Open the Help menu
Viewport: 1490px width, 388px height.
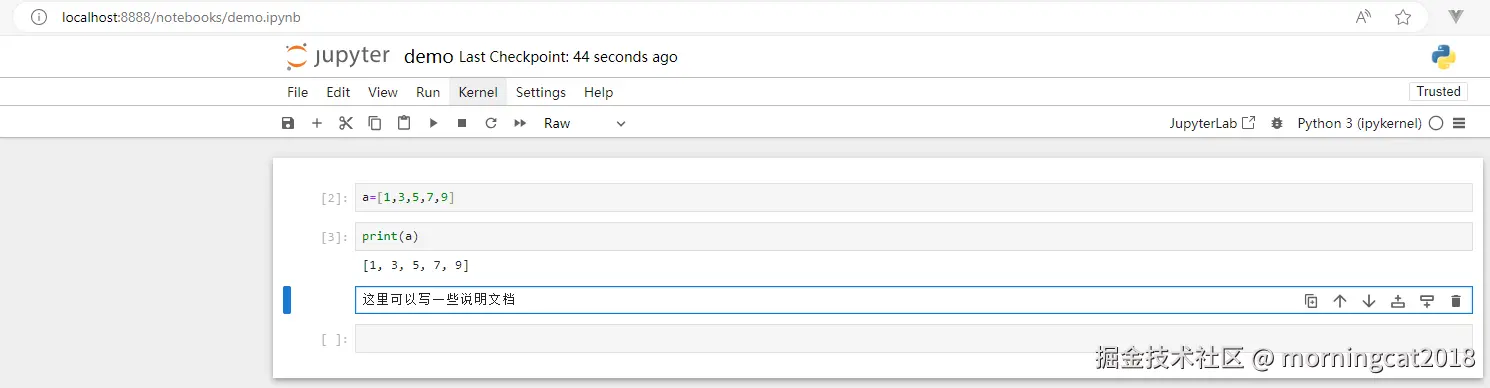[598, 92]
